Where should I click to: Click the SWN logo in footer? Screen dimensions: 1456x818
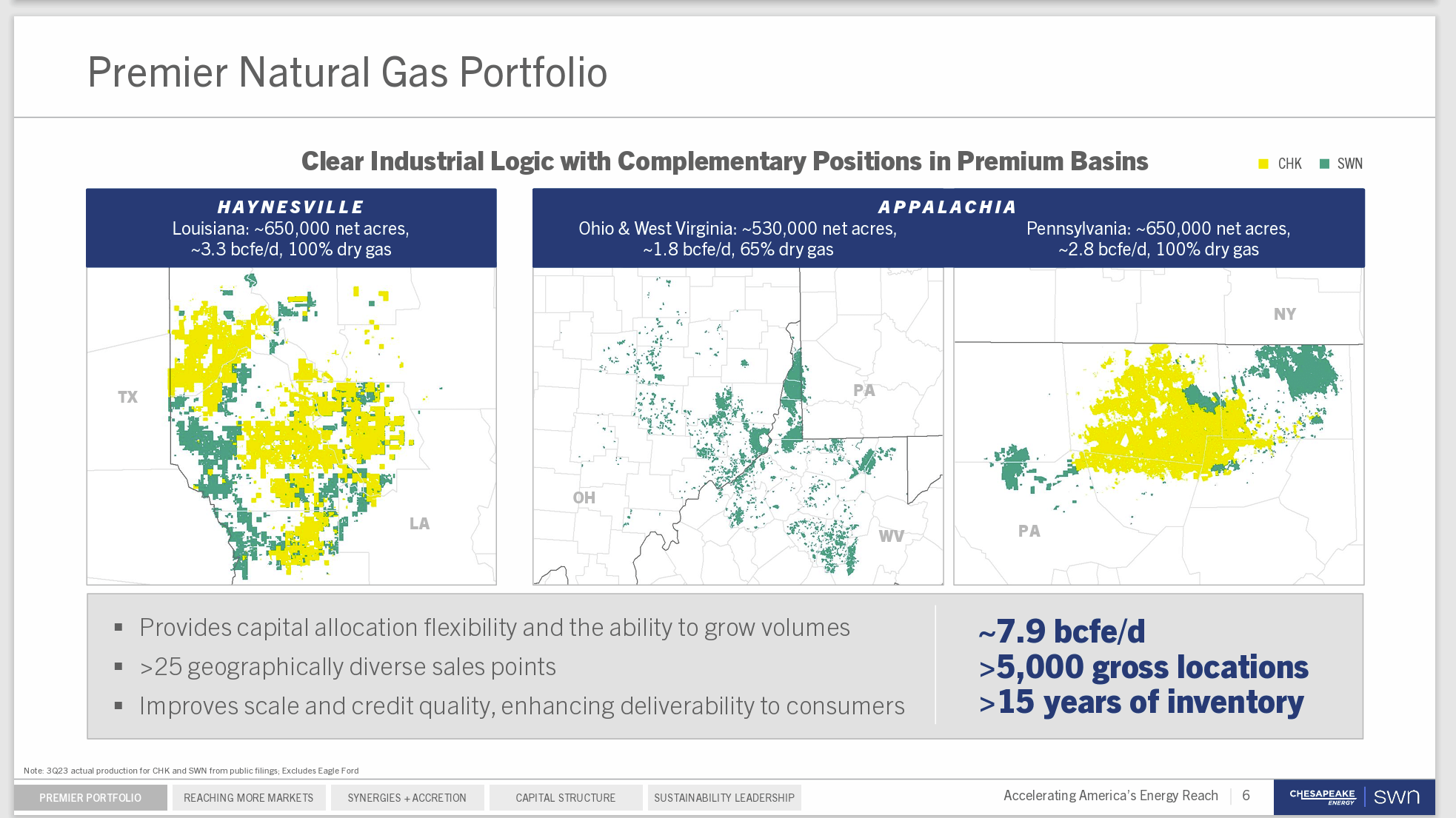(x=1396, y=797)
